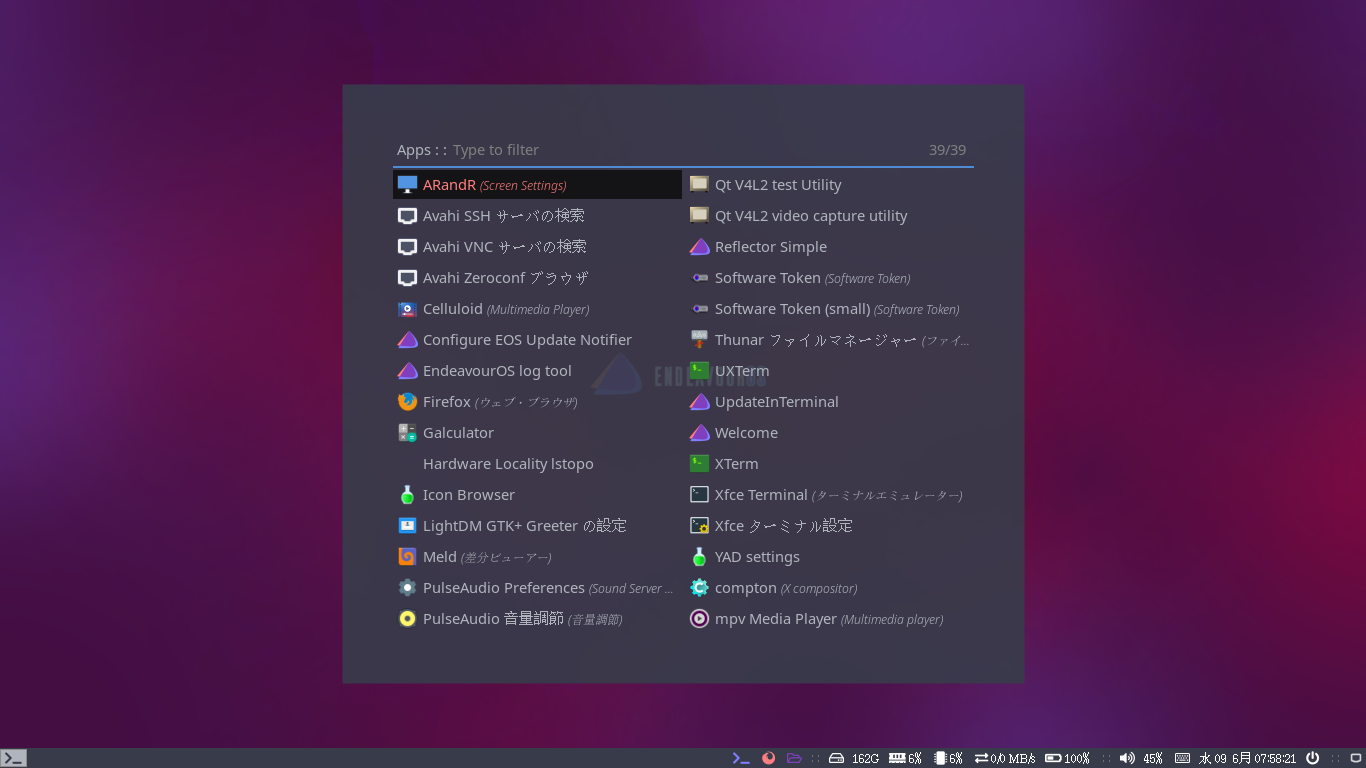The width and height of the screenshot is (1366, 768).
Task: Click keyboard layout icon in panel
Action: (x=1182, y=758)
